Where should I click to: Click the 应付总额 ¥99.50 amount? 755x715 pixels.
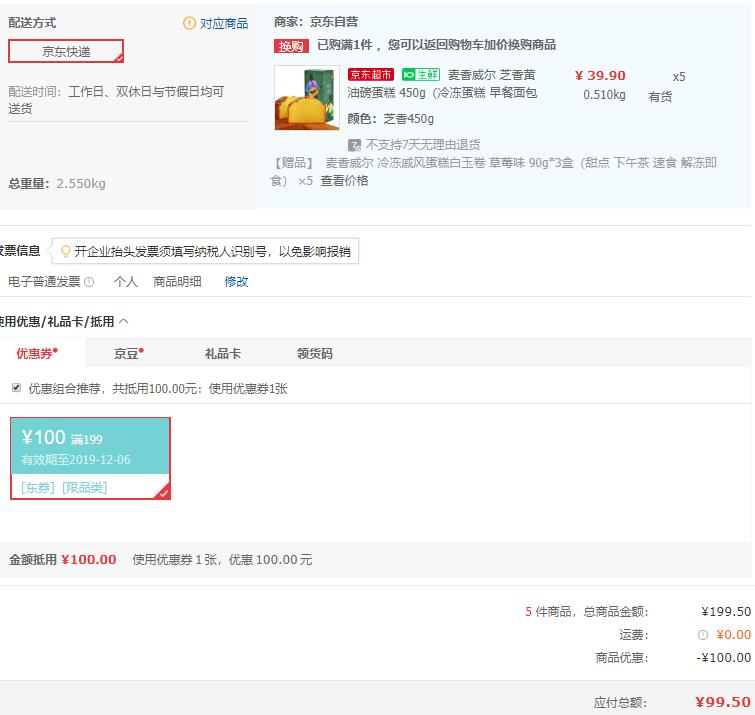click(x=723, y=702)
